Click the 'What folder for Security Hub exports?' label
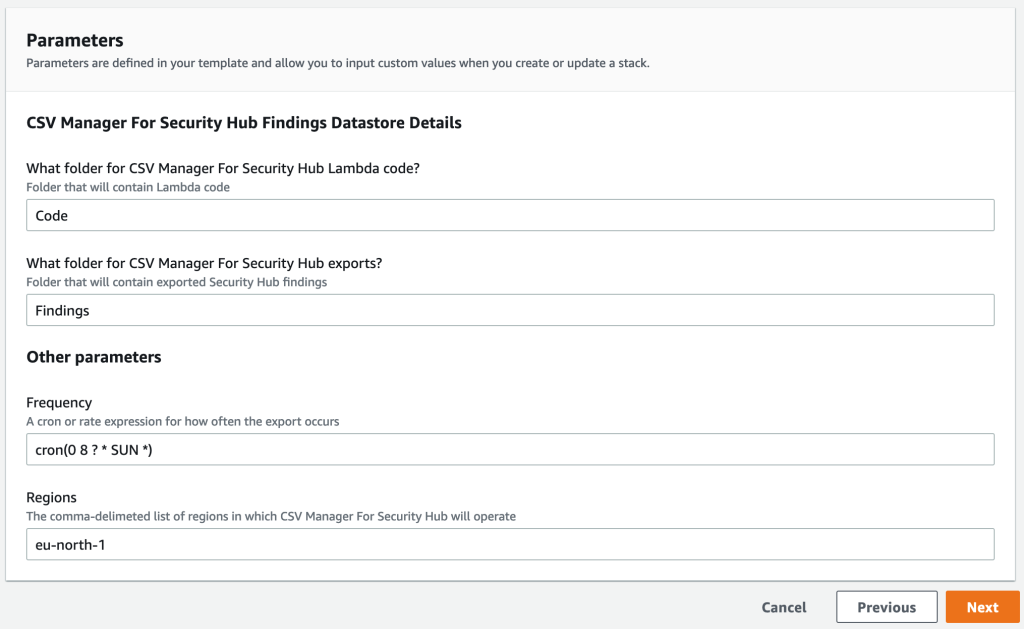This screenshot has height=629, width=1024. 204,263
